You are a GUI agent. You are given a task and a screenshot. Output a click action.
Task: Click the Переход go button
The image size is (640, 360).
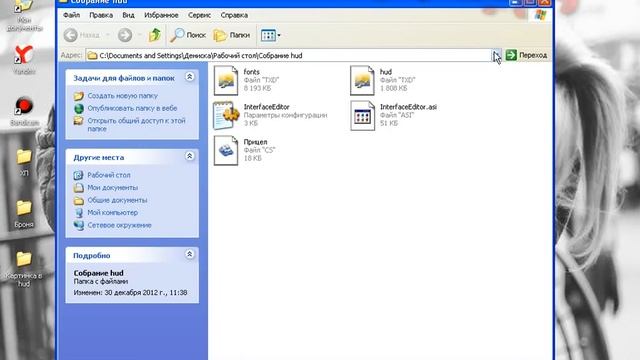(x=526, y=55)
